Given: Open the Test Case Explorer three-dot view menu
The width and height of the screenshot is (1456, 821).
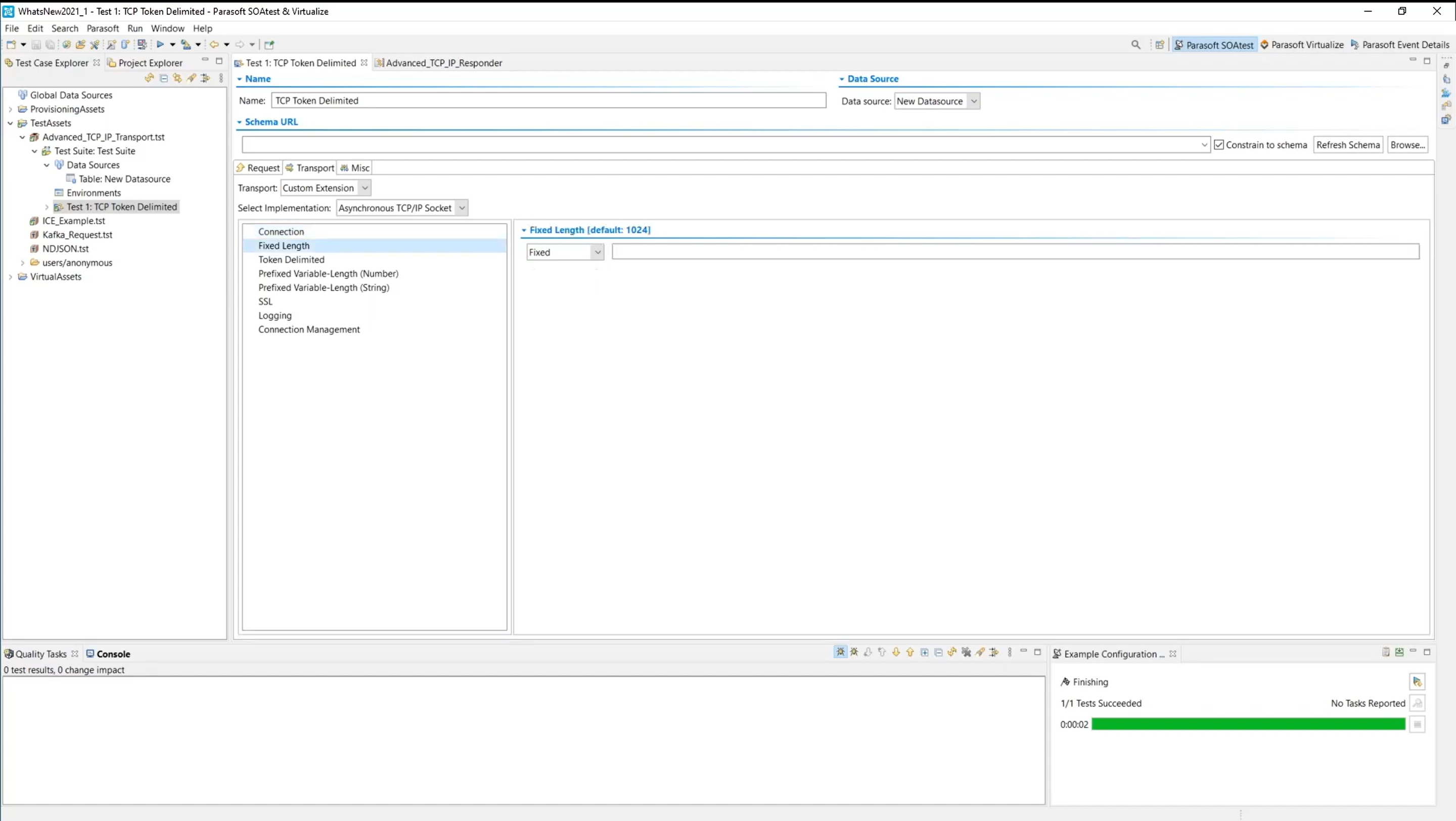Looking at the screenshot, I should pos(221,78).
